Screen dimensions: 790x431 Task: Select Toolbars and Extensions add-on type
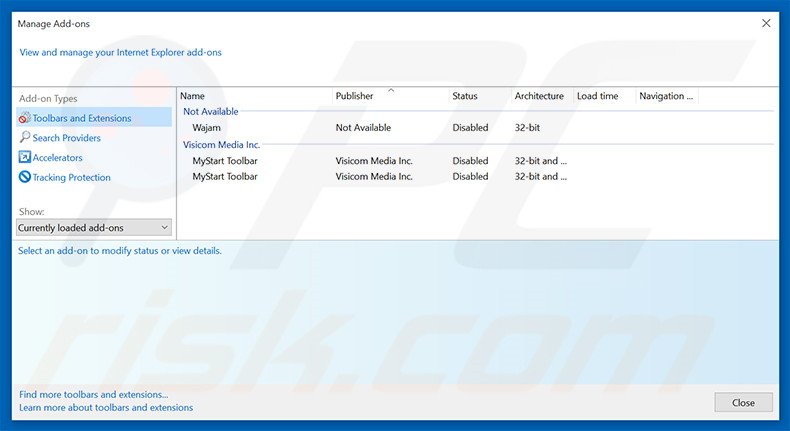point(94,117)
